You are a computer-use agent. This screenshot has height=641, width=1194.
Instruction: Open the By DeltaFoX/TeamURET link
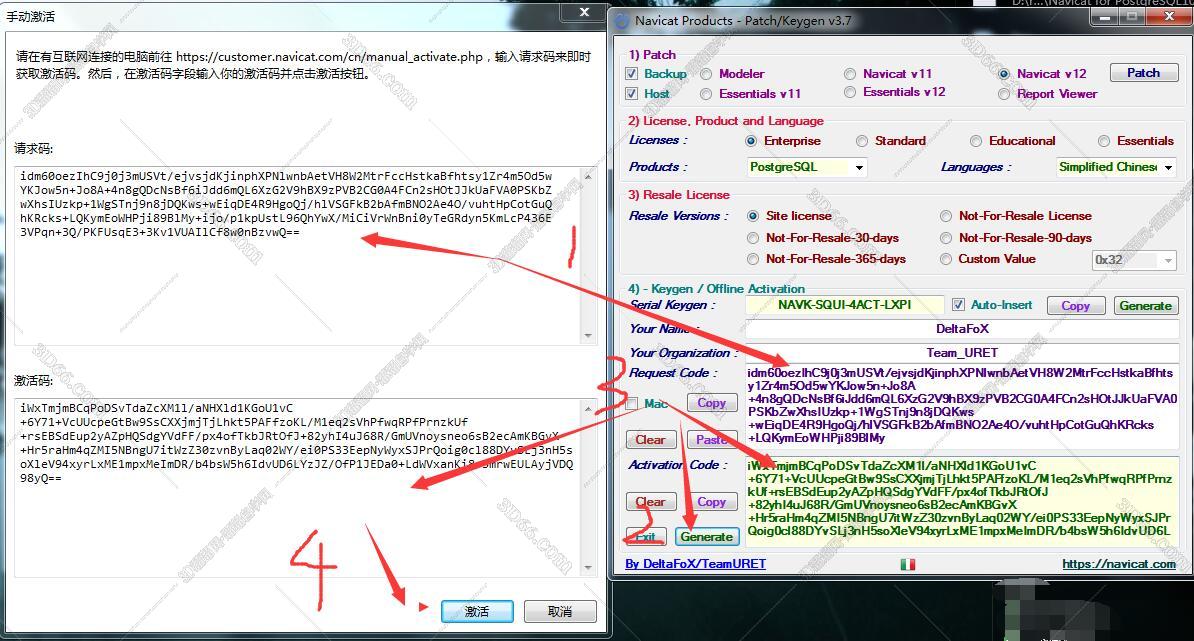pyautogui.click(x=695, y=564)
